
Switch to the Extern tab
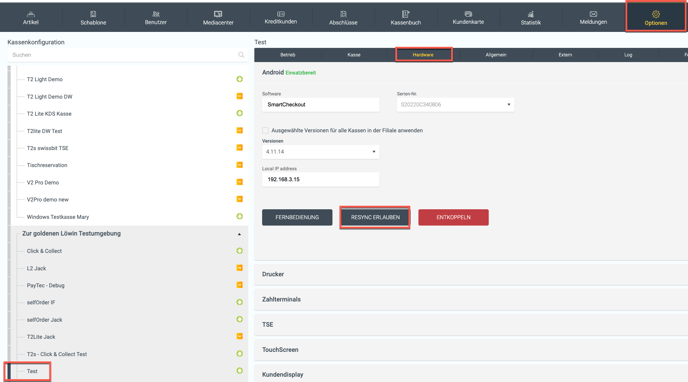(x=565, y=55)
